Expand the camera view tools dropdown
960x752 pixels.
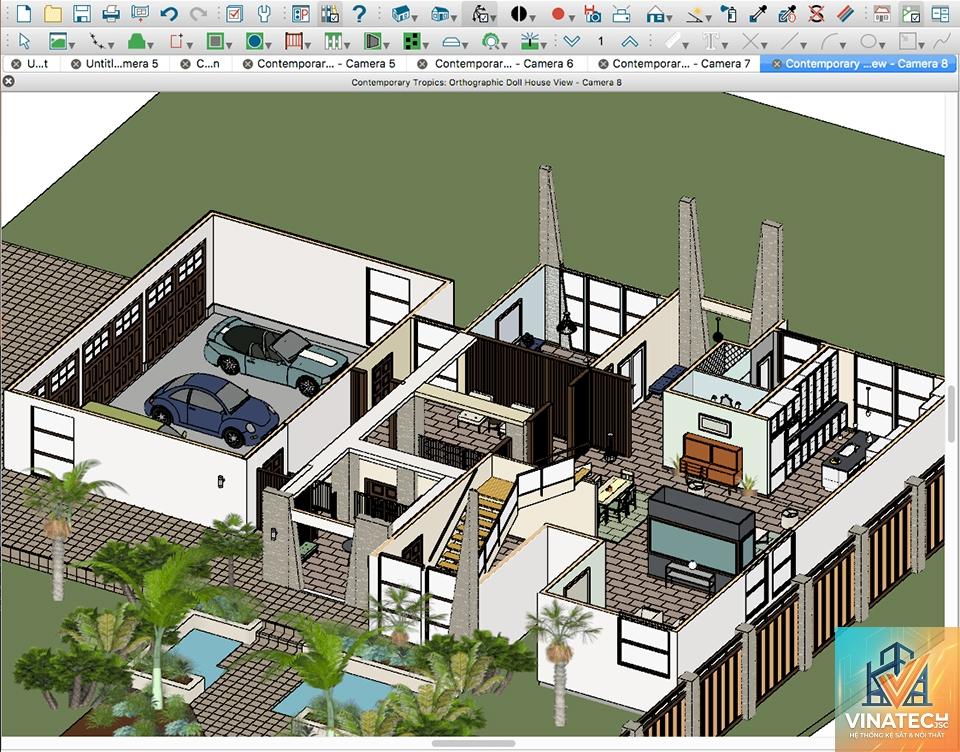(x=415, y=17)
